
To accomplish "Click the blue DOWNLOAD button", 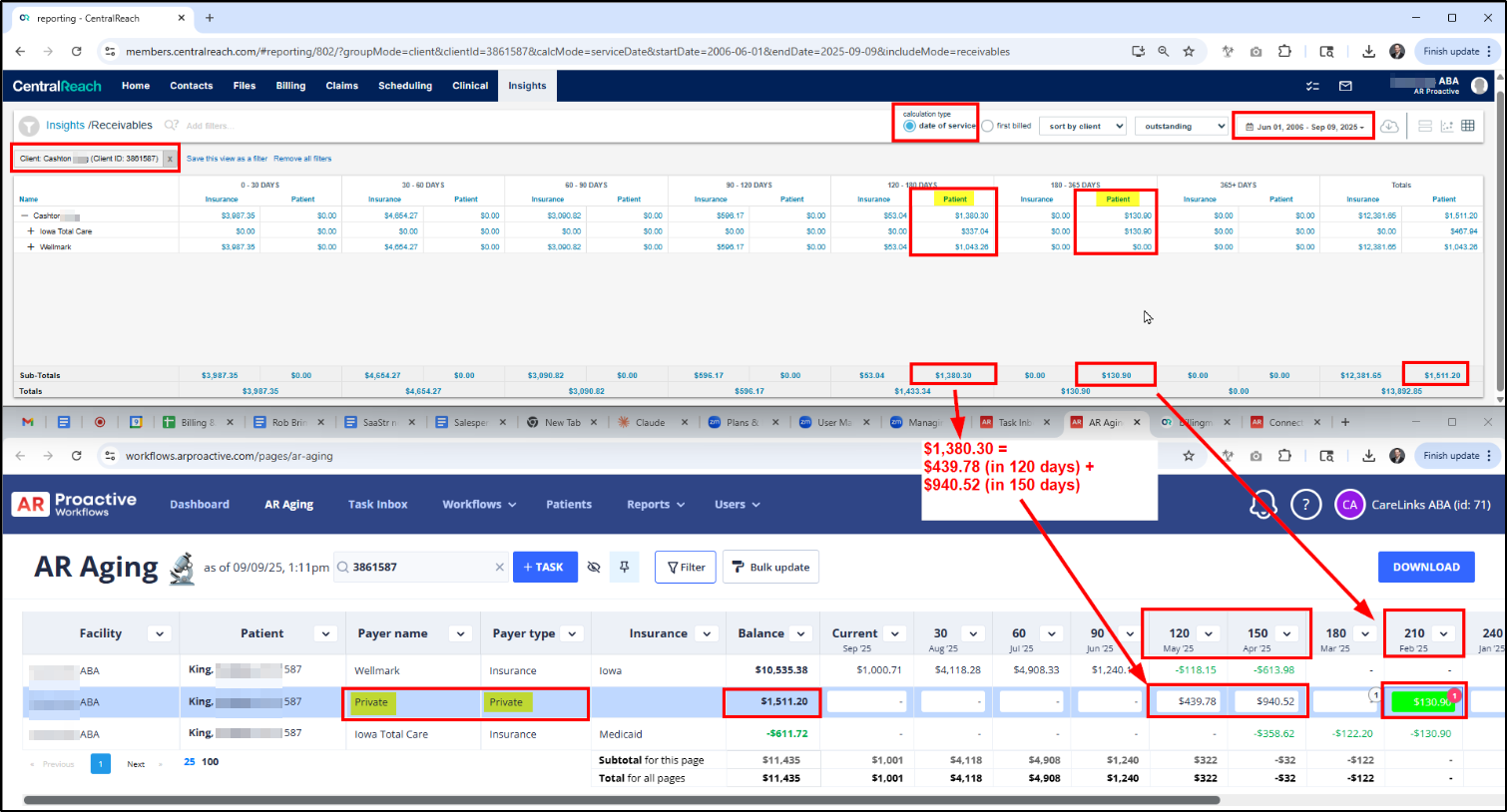I will (x=1425, y=567).
